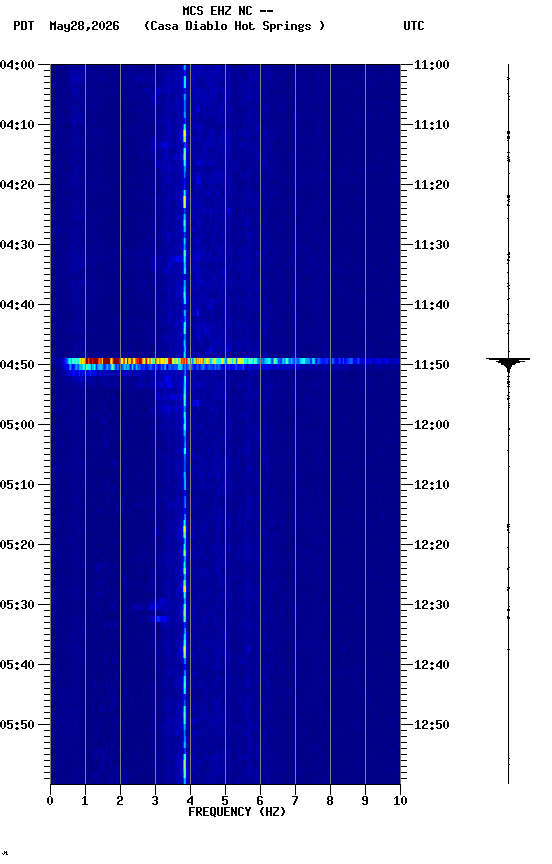Click the frequency axis value 5
The width and height of the screenshot is (552, 864).
[225, 801]
